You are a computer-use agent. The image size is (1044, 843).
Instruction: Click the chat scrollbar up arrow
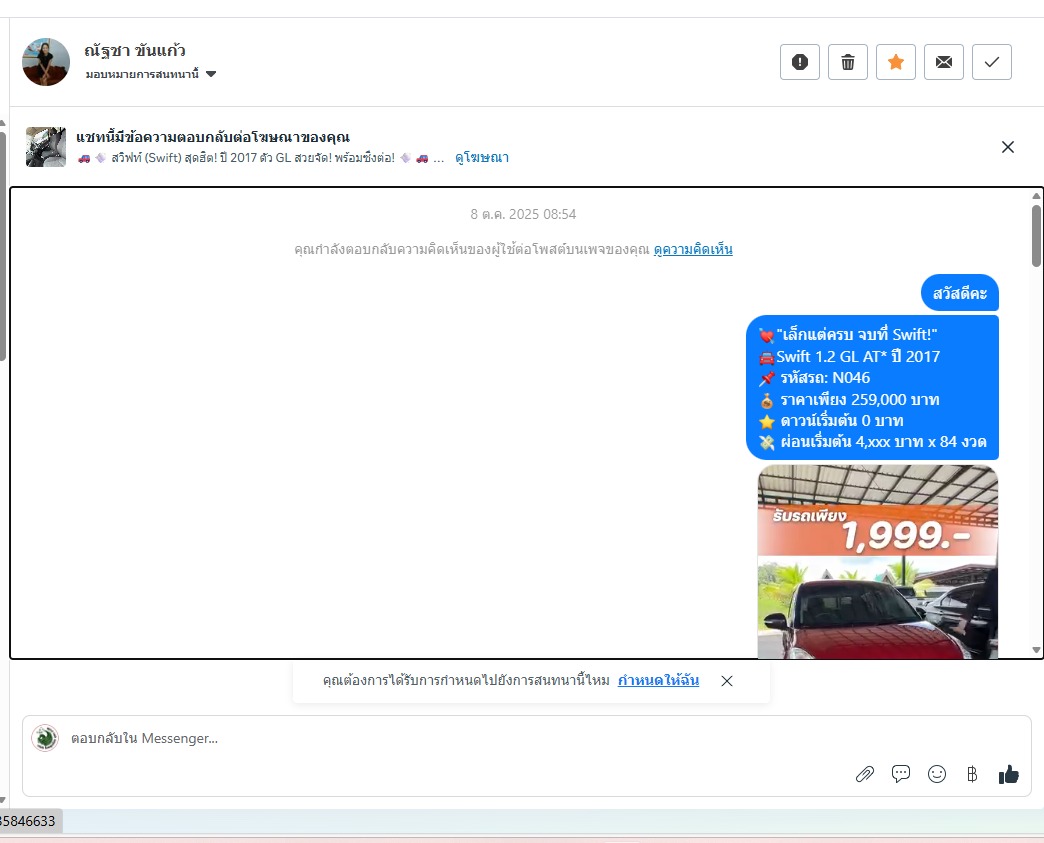pos(1036,196)
